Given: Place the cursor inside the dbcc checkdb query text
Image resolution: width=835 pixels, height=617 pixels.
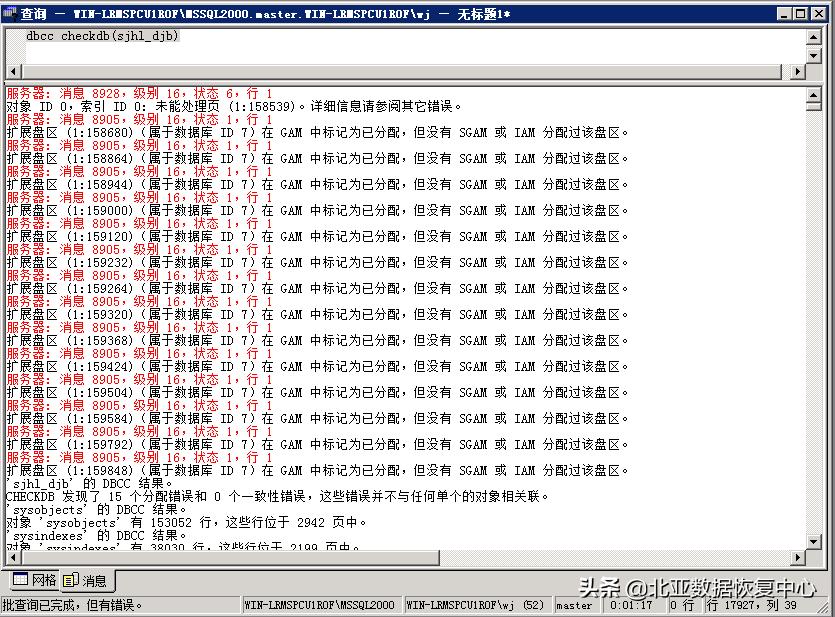Looking at the screenshot, I should pos(100,35).
